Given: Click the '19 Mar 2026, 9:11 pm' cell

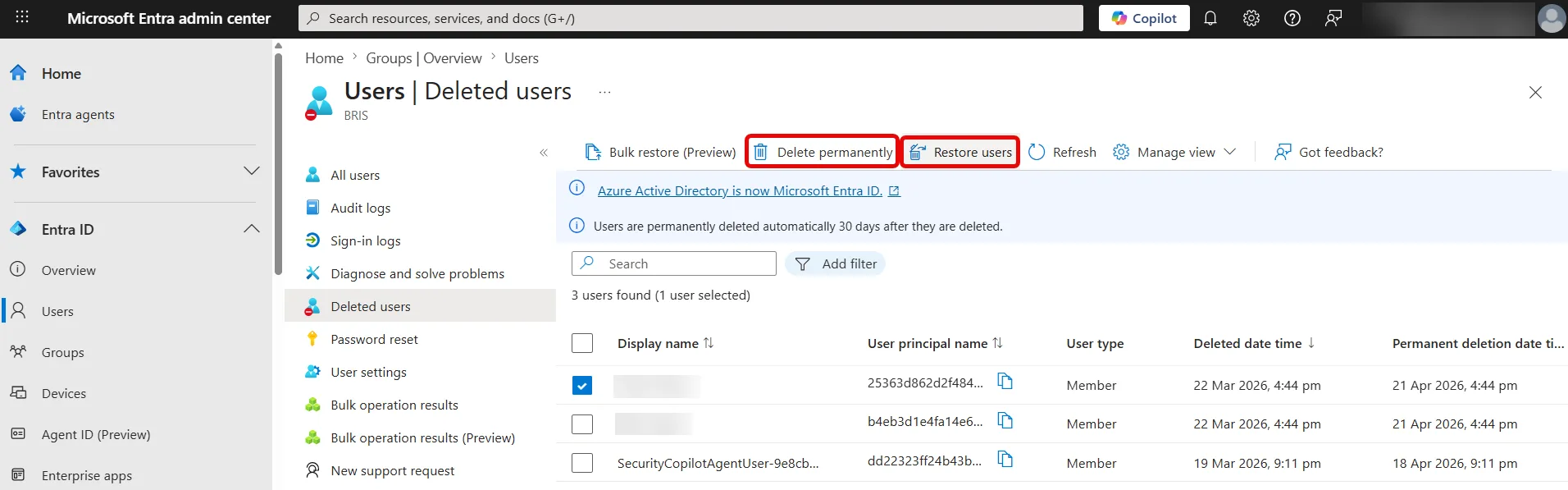Looking at the screenshot, I should 1257,463.
